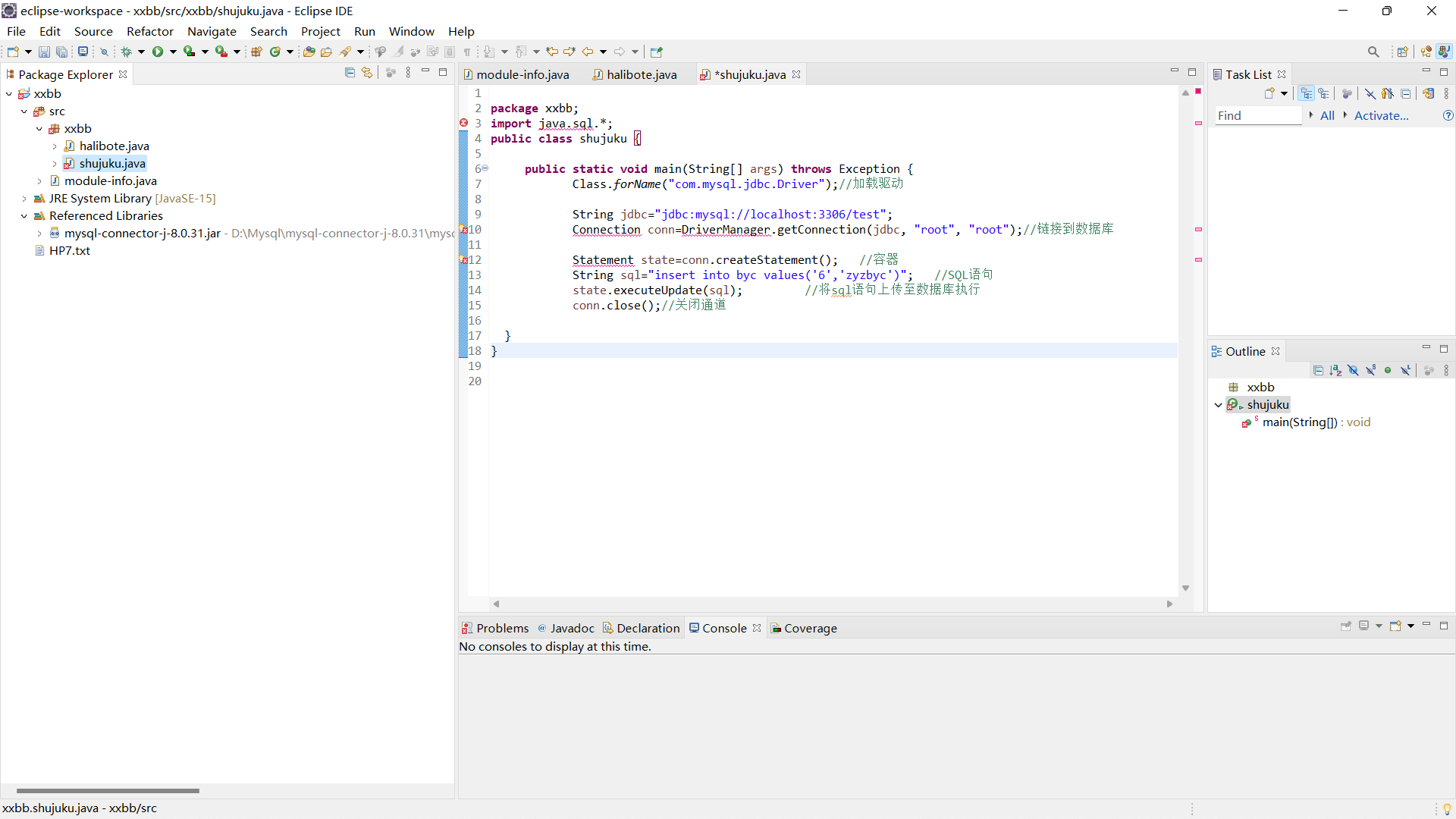Click the New Java Class icon
The height and width of the screenshot is (819, 1456).
(275, 52)
